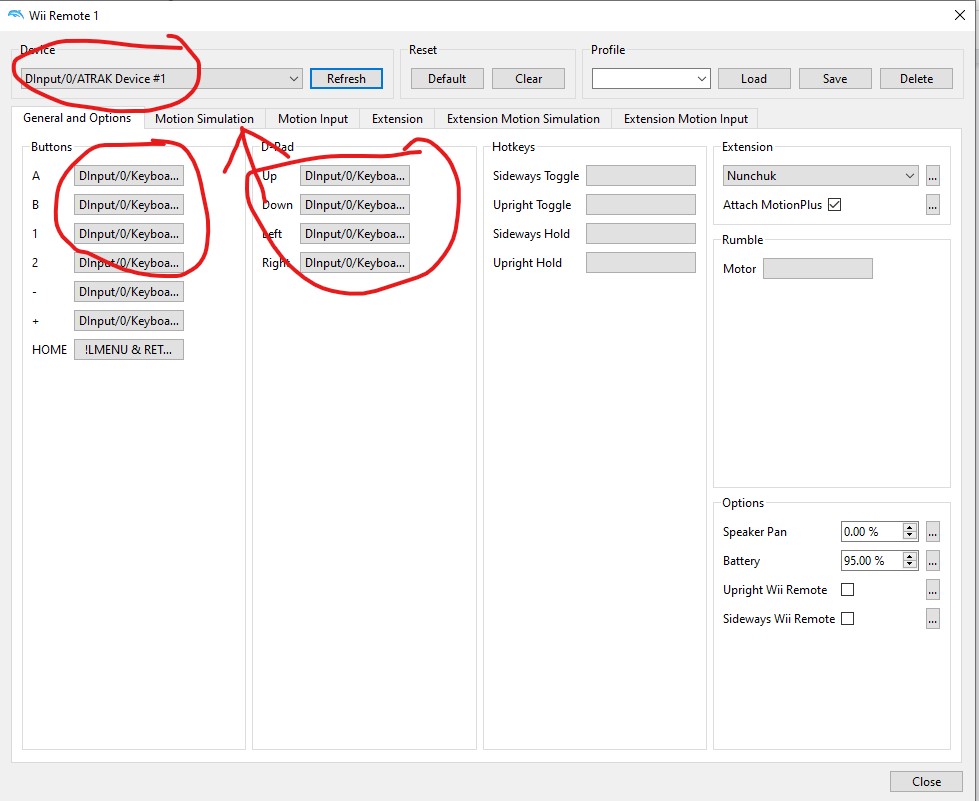Decrease Battery value with down arrow
The image size is (979, 801).
[910, 565]
